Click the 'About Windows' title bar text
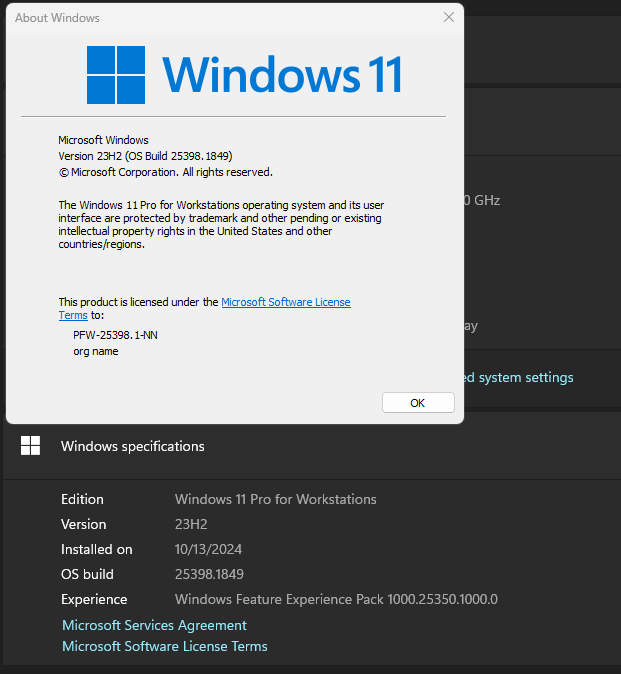Viewport: 621px width, 674px height. 57,18
